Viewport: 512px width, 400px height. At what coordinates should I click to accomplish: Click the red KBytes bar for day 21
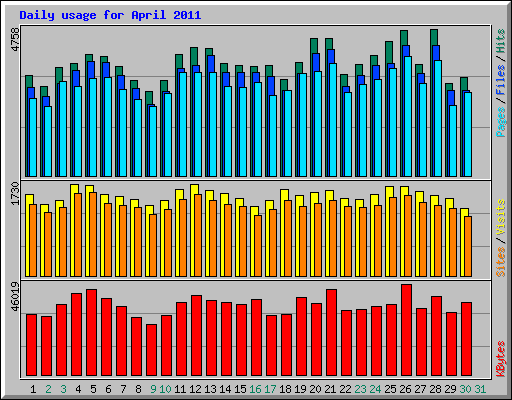pyautogui.click(x=331, y=333)
